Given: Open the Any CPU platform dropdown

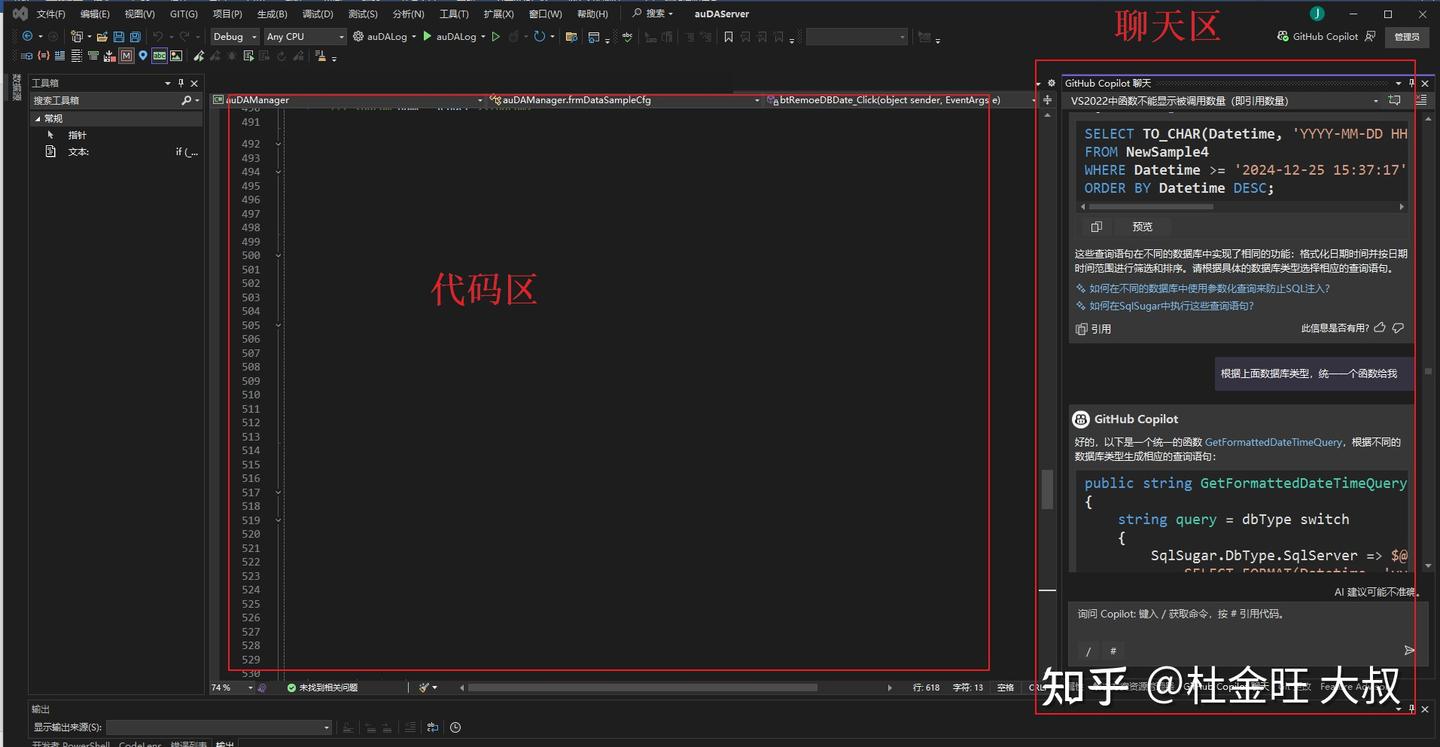Looking at the screenshot, I should pyautogui.click(x=305, y=36).
